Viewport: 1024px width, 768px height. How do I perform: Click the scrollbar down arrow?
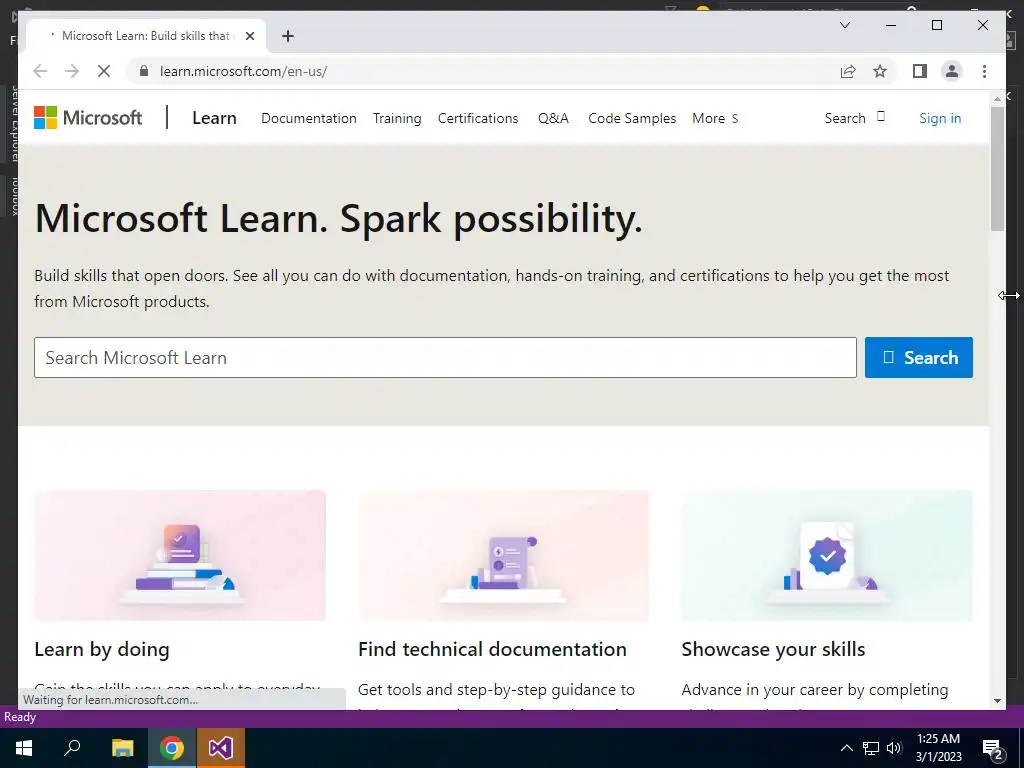(997, 701)
